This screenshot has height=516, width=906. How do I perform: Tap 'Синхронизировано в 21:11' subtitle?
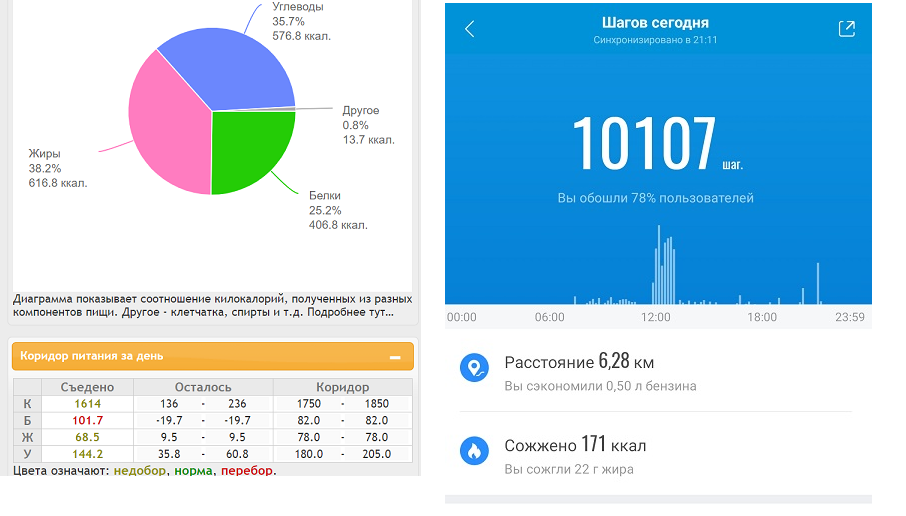click(x=655, y=40)
